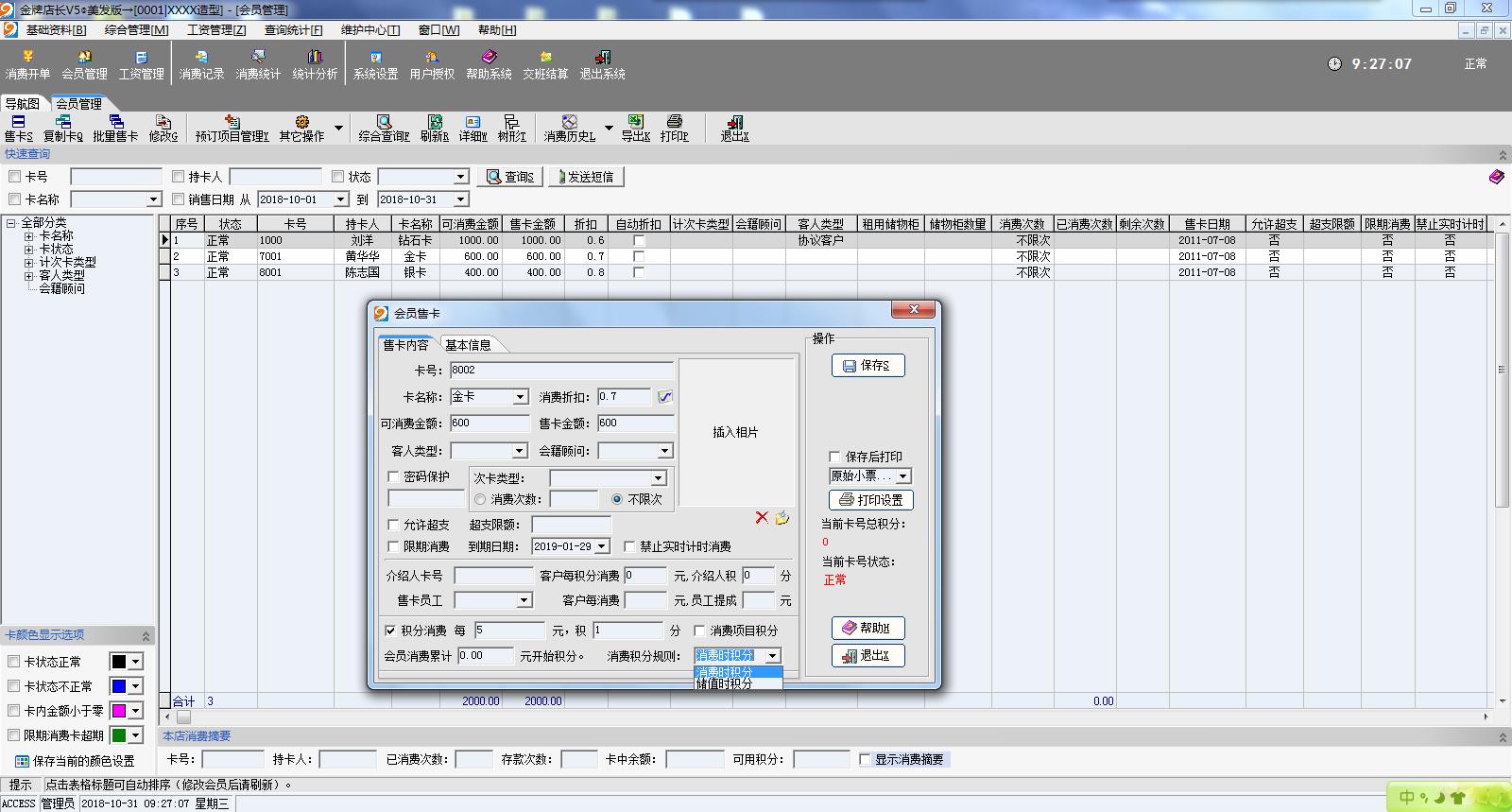Click the 查询 button in quick search

[x=511, y=177]
